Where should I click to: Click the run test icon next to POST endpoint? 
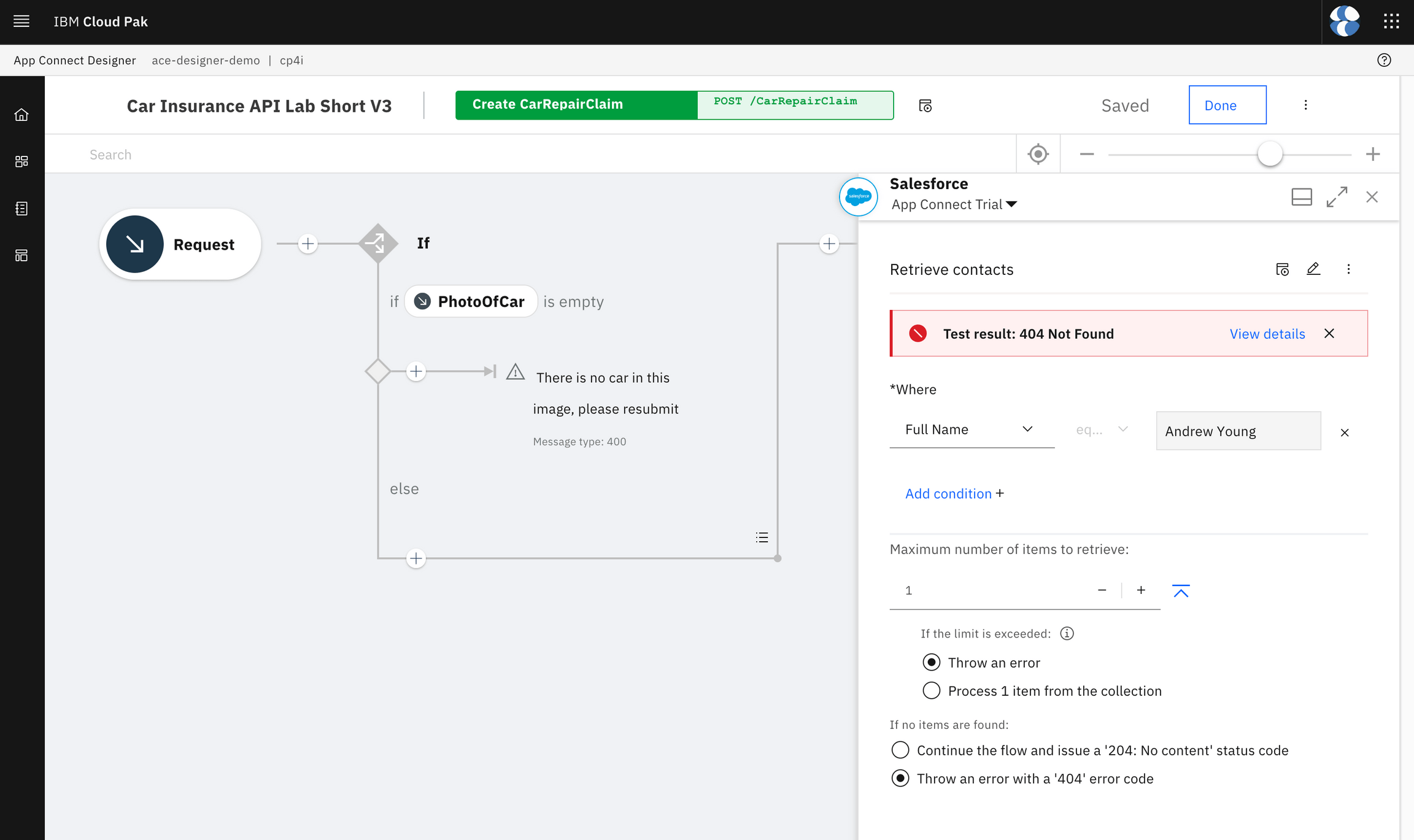(925, 105)
